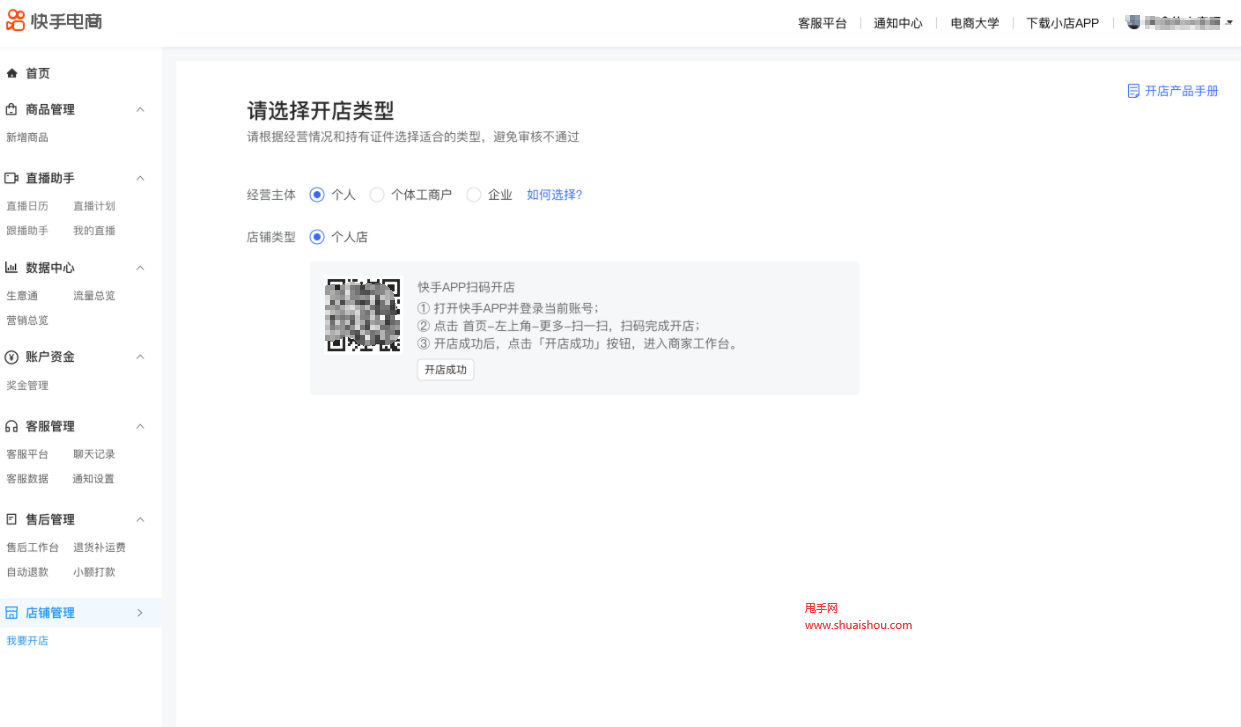The height and width of the screenshot is (727, 1241).
Task: Open 生意通 sidebar link
Action: tap(22, 295)
